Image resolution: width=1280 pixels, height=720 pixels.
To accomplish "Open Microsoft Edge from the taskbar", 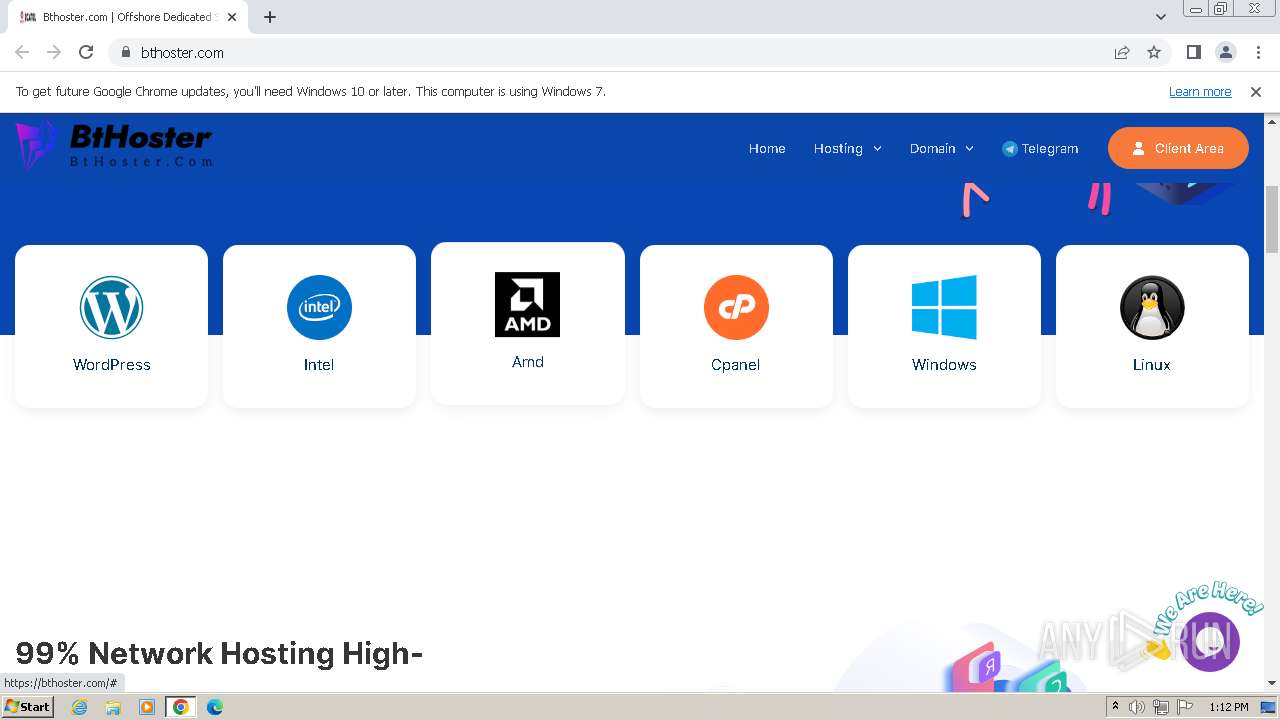I will (x=215, y=707).
